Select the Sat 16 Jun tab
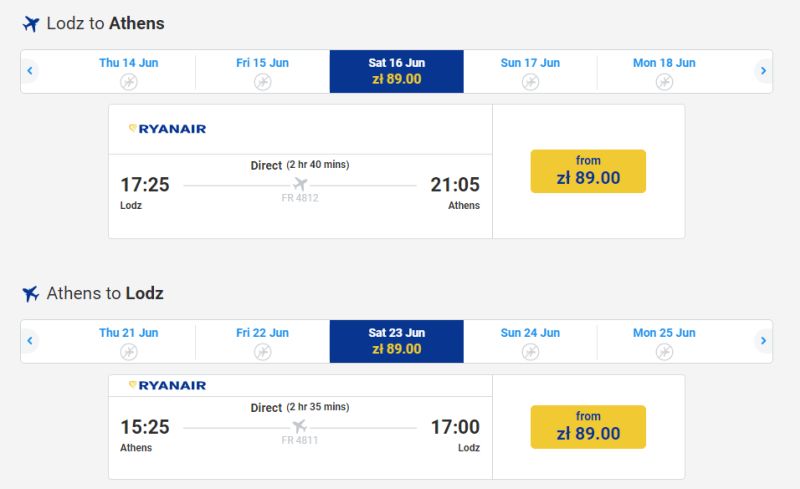800x489 pixels. pos(396,71)
